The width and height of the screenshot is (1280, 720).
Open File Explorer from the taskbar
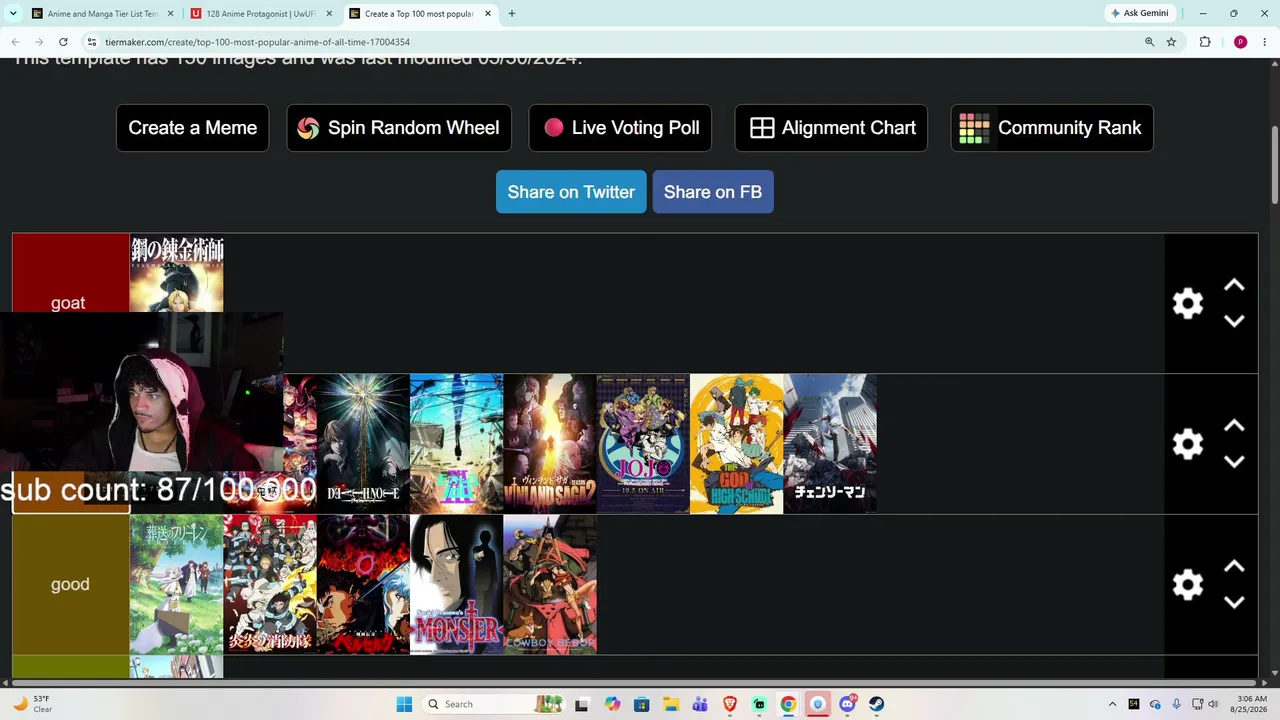[x=671, y=704]
